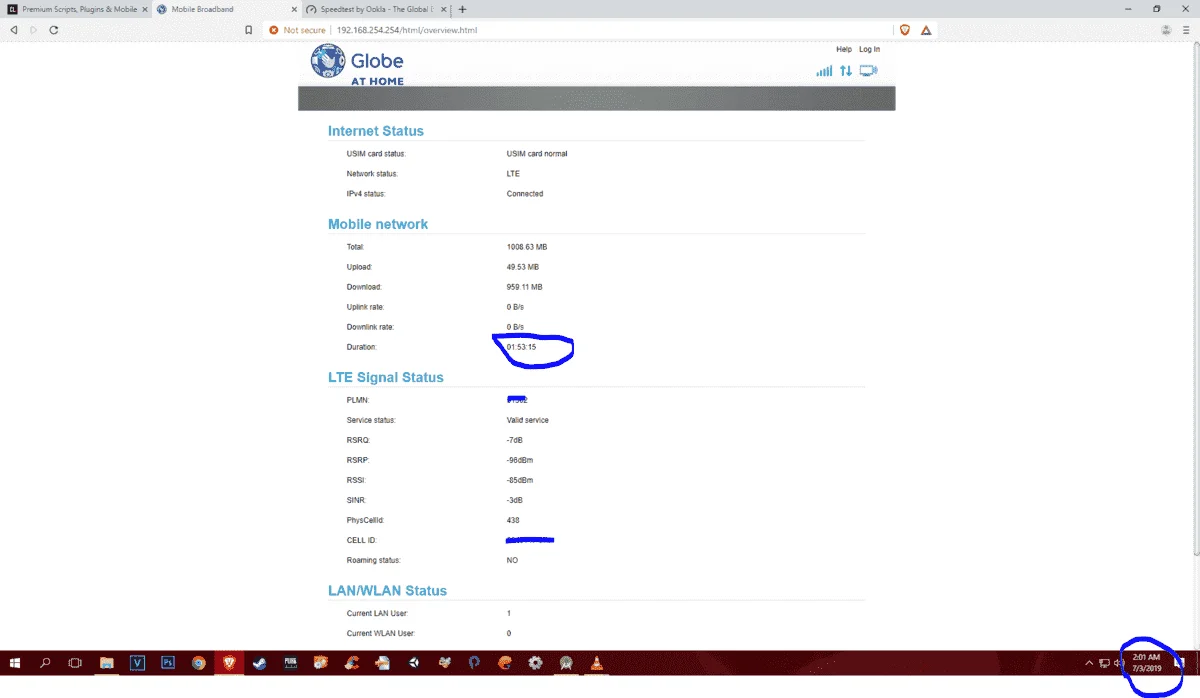This screenshot has width=1200, height=698.
Task: Click the Brave browser taskbar icon
Action: coord(229,662)
